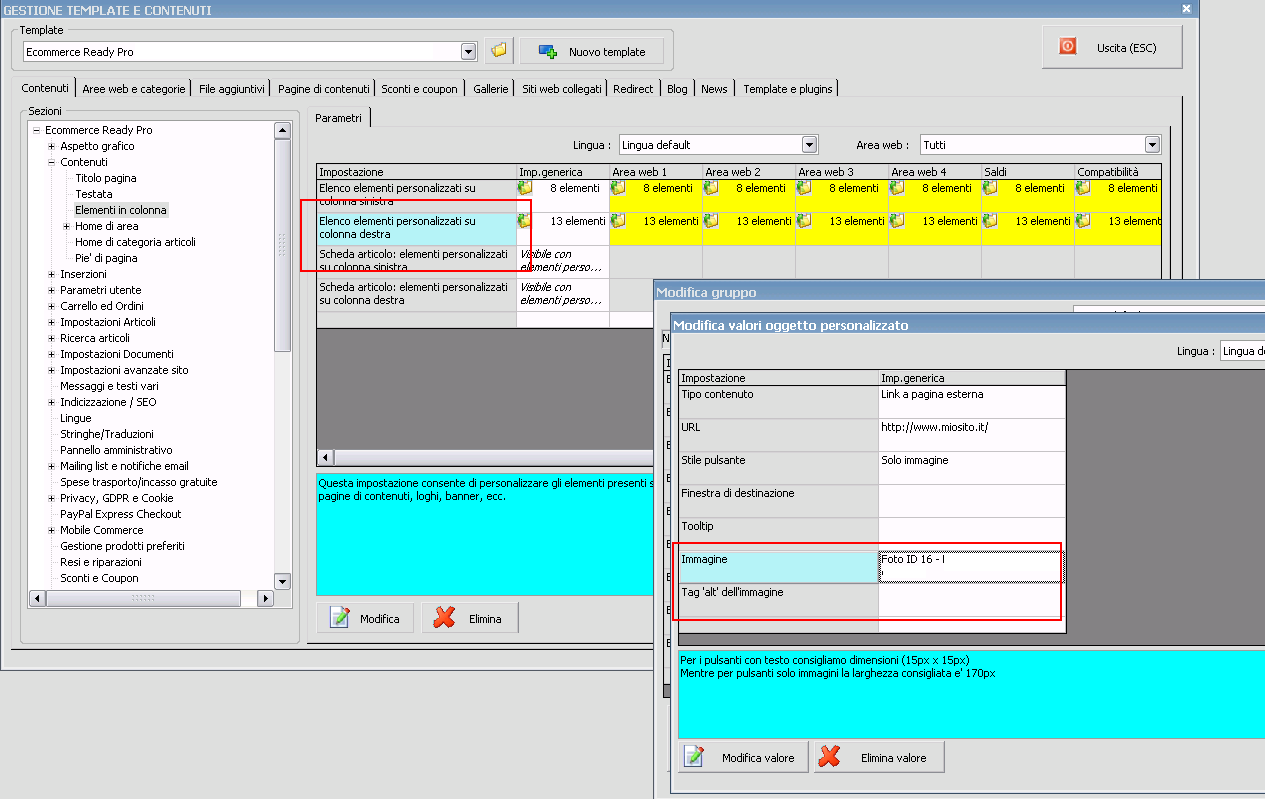The height and width of the screenshot is (799, 1265).
Task: Open the Template dropdown Ecommerce Ready Pro
Action: point(468,52)
